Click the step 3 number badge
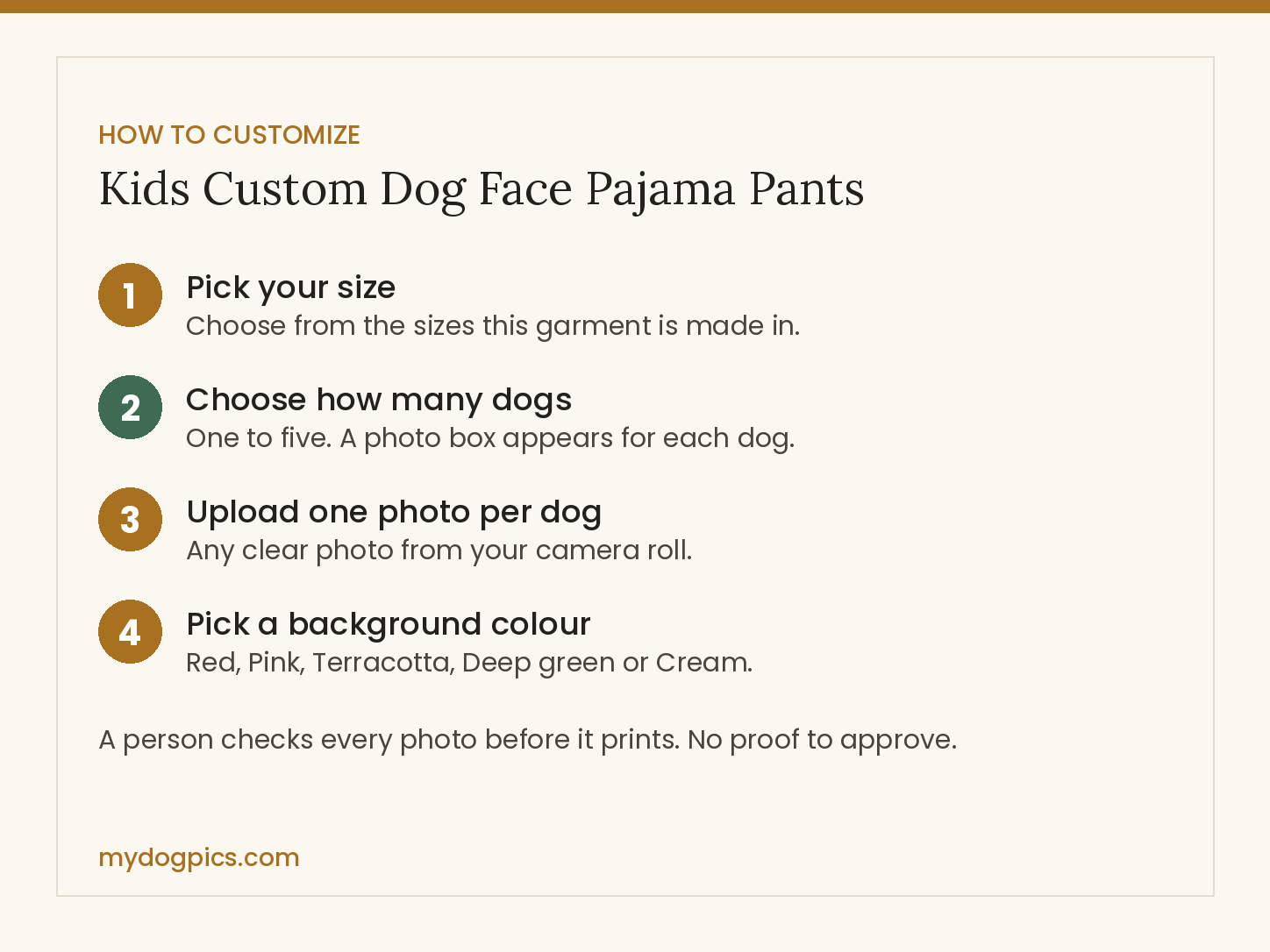The image size is (1270, 952). tap(130, 520)
